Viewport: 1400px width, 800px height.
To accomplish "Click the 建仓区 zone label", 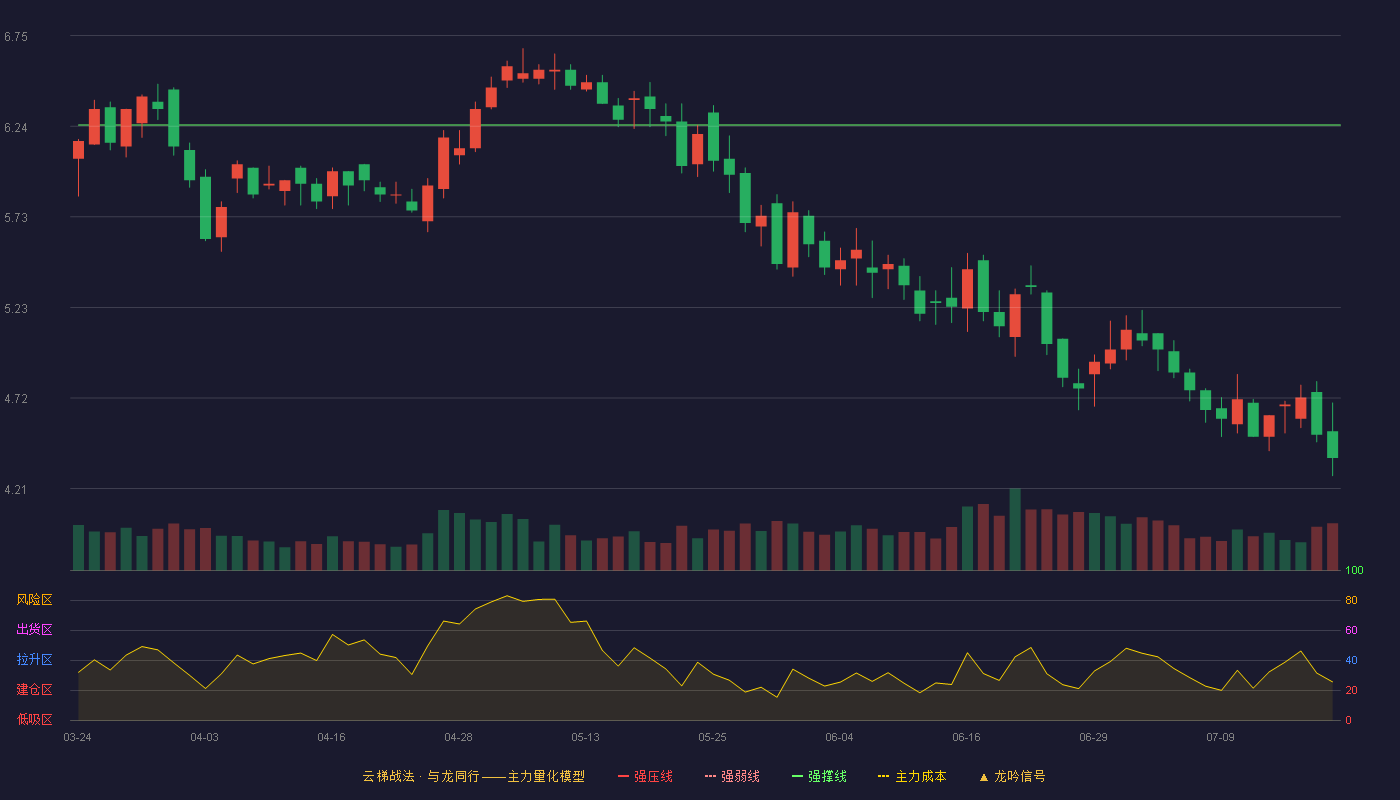I will [34, 690].
